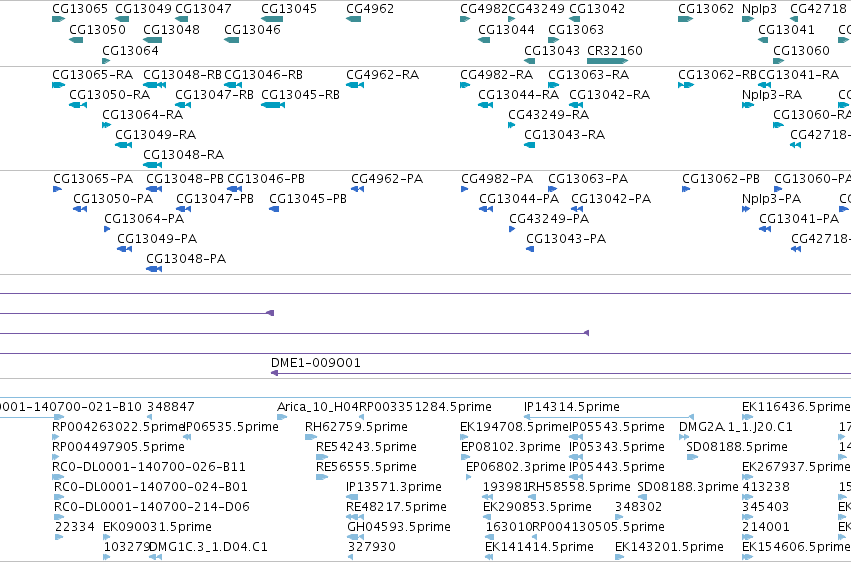851x562 pixels.
Task: Select the CG13063-RA transcript label
Action: [588, 74]
